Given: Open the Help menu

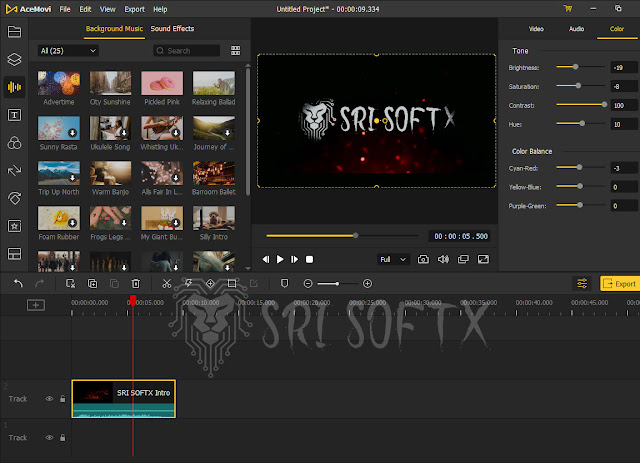Looking at the screenshot, I should [x=160, y=9].
